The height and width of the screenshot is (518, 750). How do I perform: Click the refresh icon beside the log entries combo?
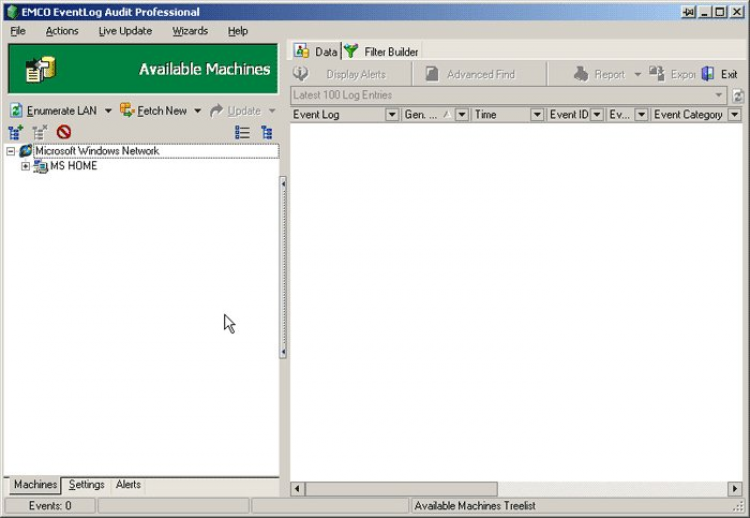738,96
